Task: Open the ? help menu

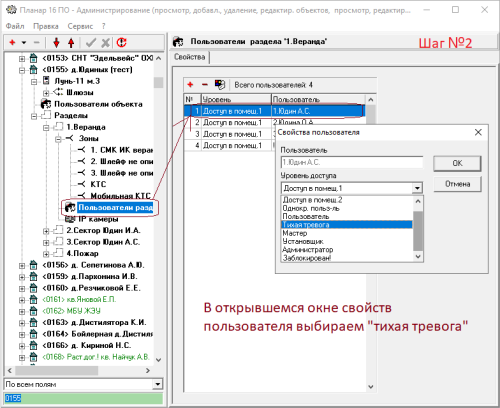Action: pos(104,26)
